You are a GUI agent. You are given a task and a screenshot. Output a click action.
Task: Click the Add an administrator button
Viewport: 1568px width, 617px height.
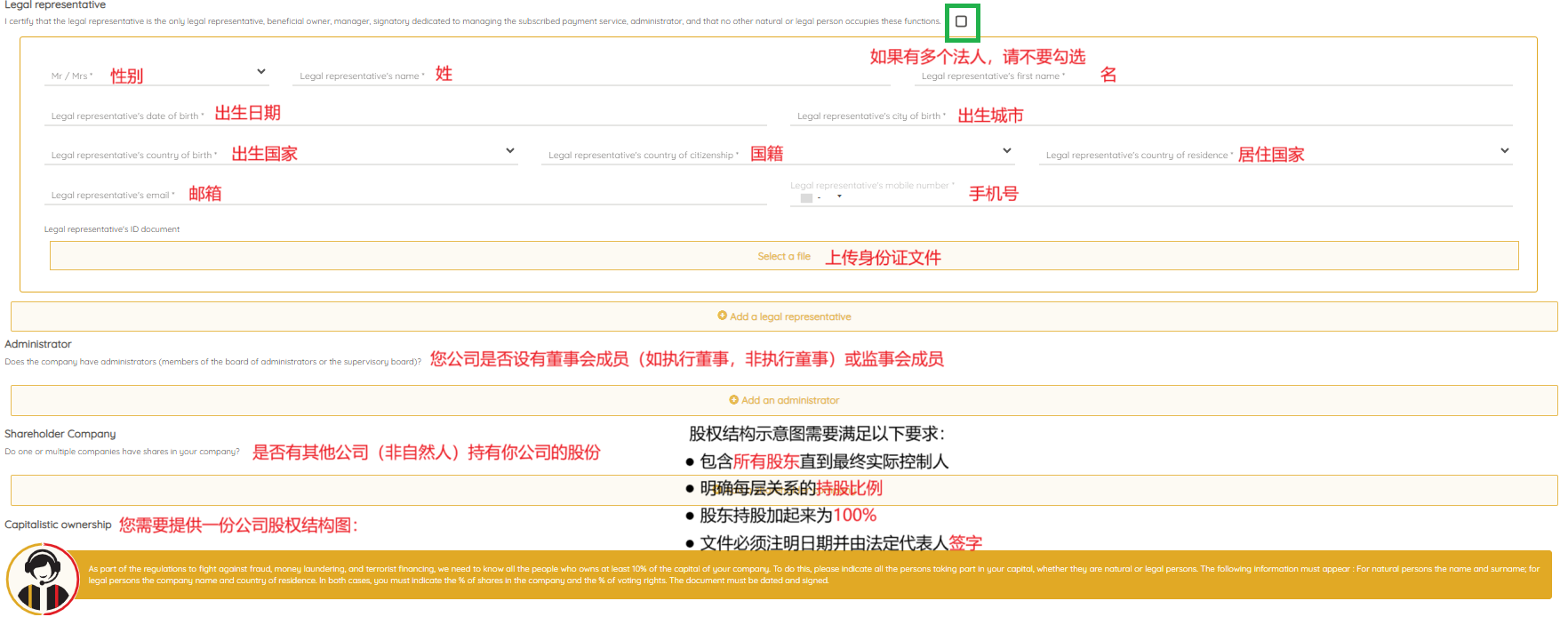point(783,400)
